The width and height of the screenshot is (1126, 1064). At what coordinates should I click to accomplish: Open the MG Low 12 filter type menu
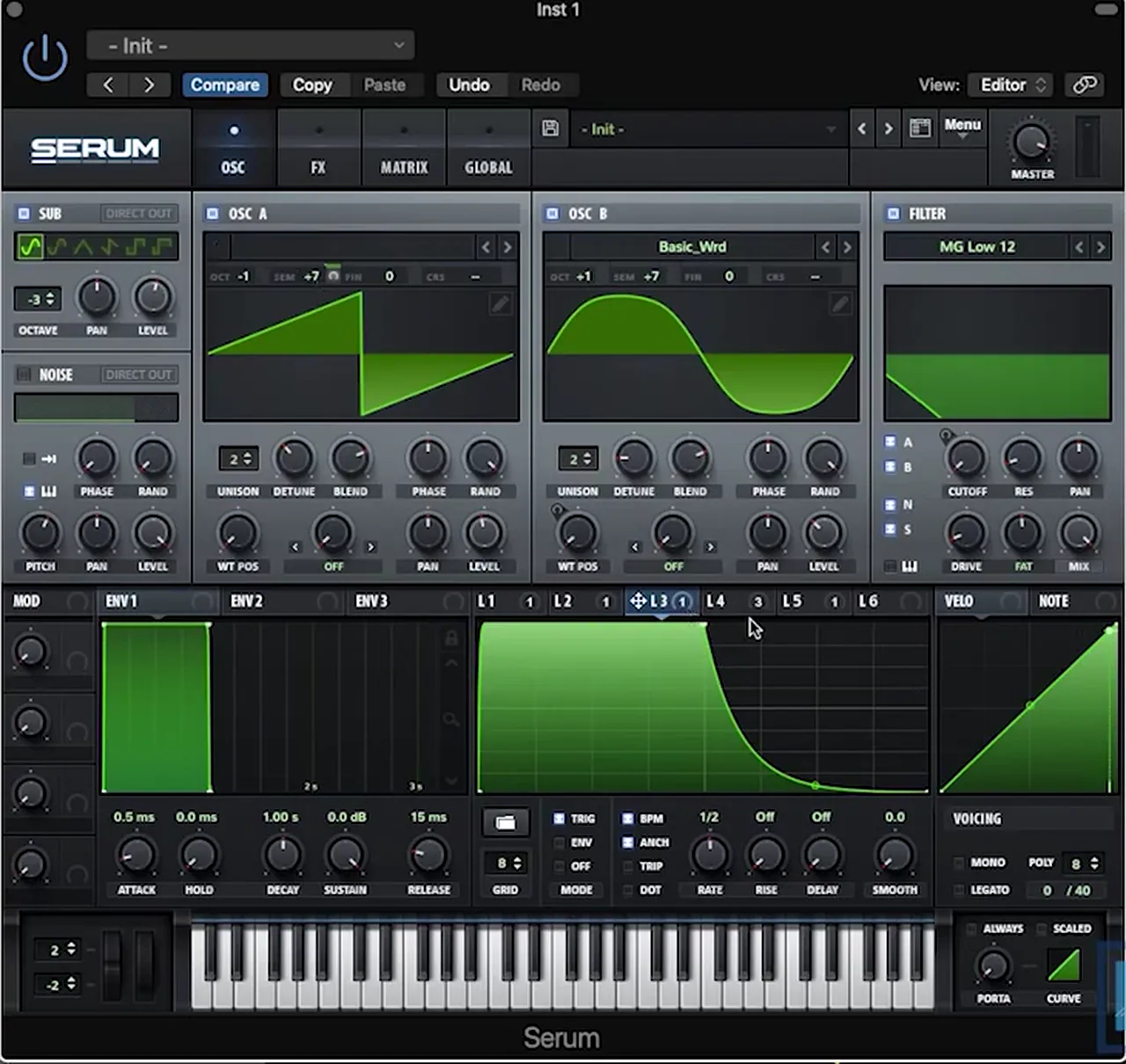click(976, 247)
